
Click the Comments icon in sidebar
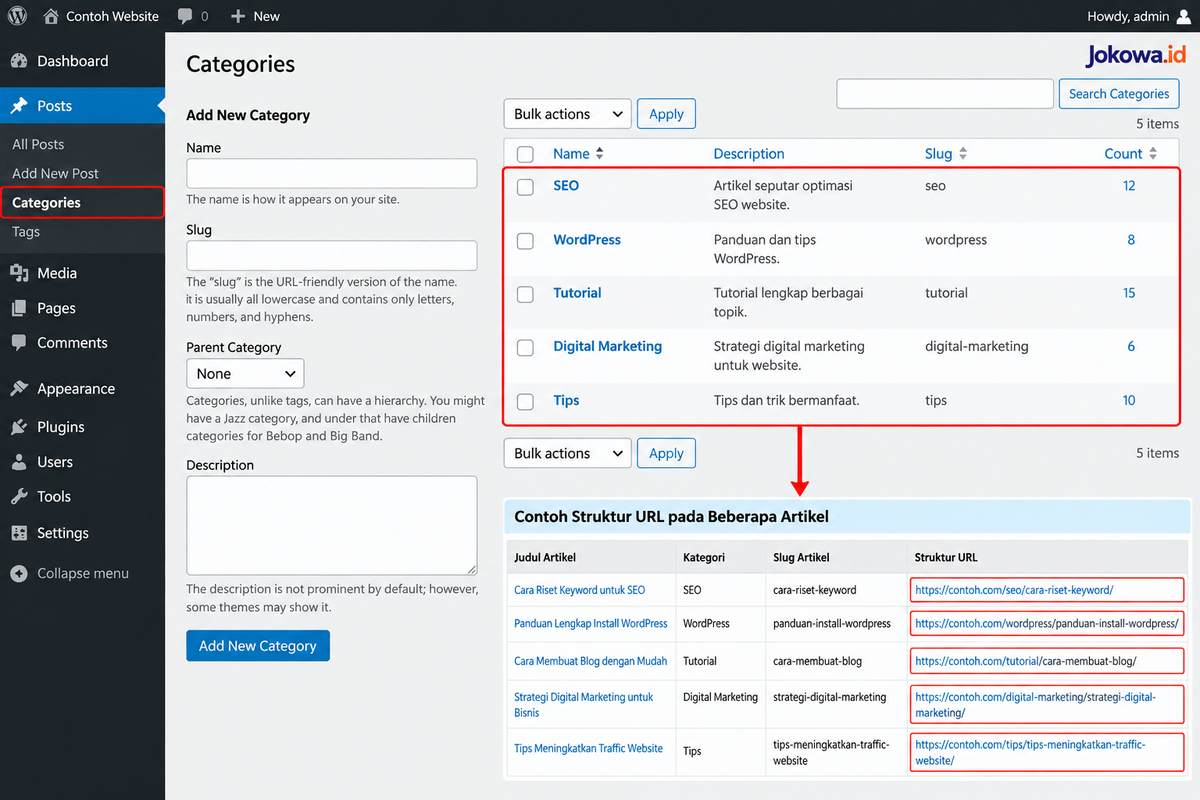pyautogui.click(x=19, y=343)
